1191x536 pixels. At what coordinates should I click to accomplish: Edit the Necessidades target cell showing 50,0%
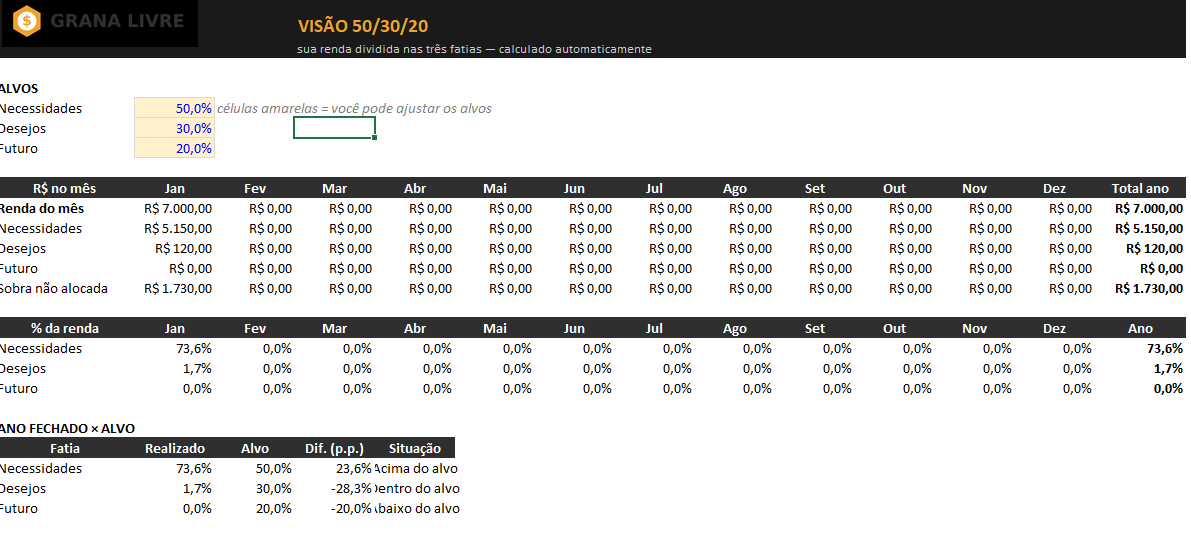click(174, 108)
